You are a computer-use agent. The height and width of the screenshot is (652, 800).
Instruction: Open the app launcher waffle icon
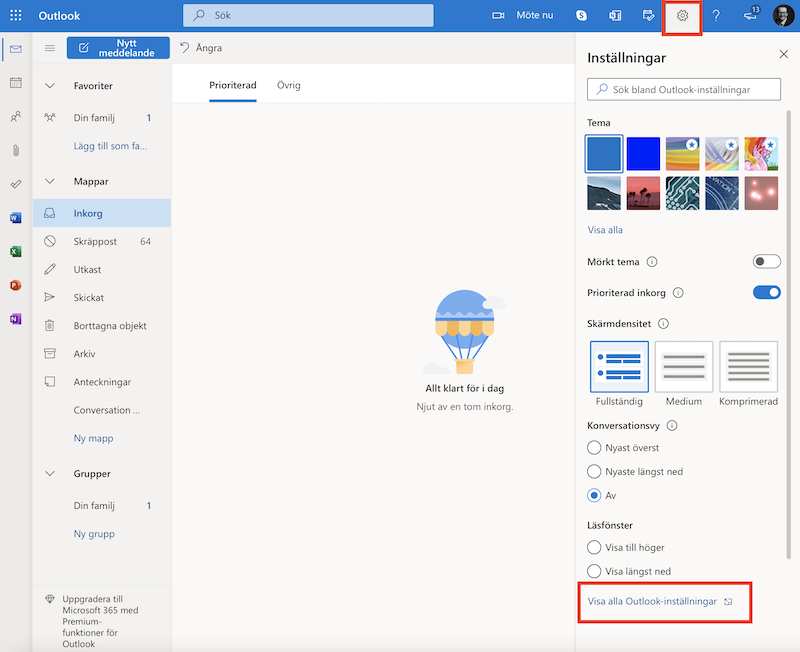tap(16, 16)
